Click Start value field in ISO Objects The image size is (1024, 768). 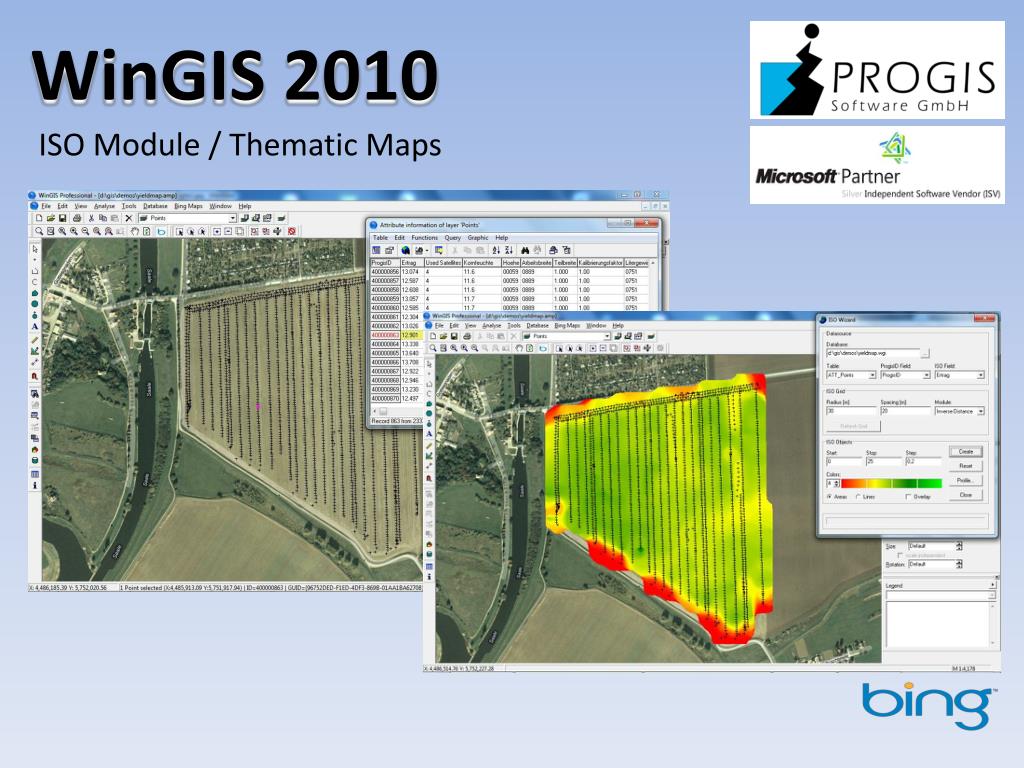coord(844,461)
